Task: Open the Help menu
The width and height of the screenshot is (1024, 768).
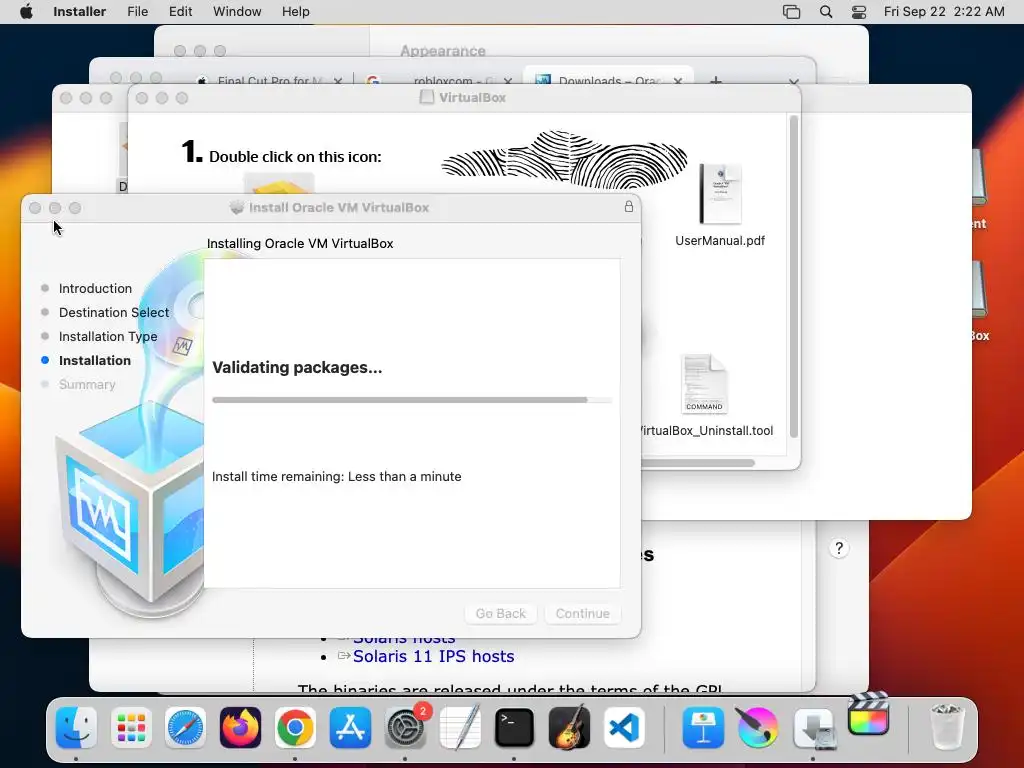Action: pos(295,12)
